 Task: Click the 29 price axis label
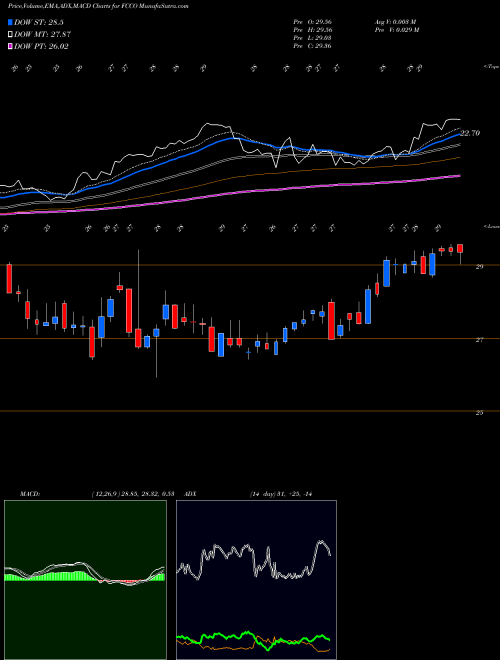pos(479,266)
